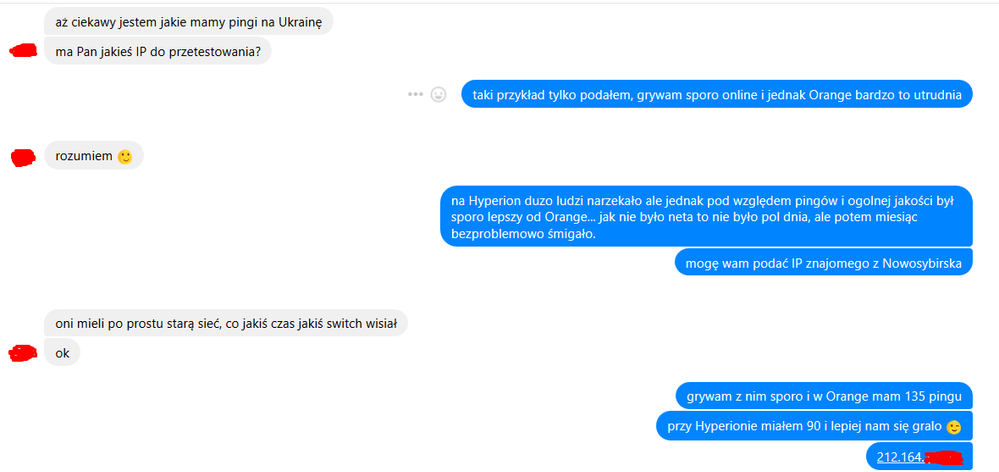Select the 'oni mieli po prostu starą sieć' message
The width and height of the screenshot is (999, 472).
click(x=225, y=324)
